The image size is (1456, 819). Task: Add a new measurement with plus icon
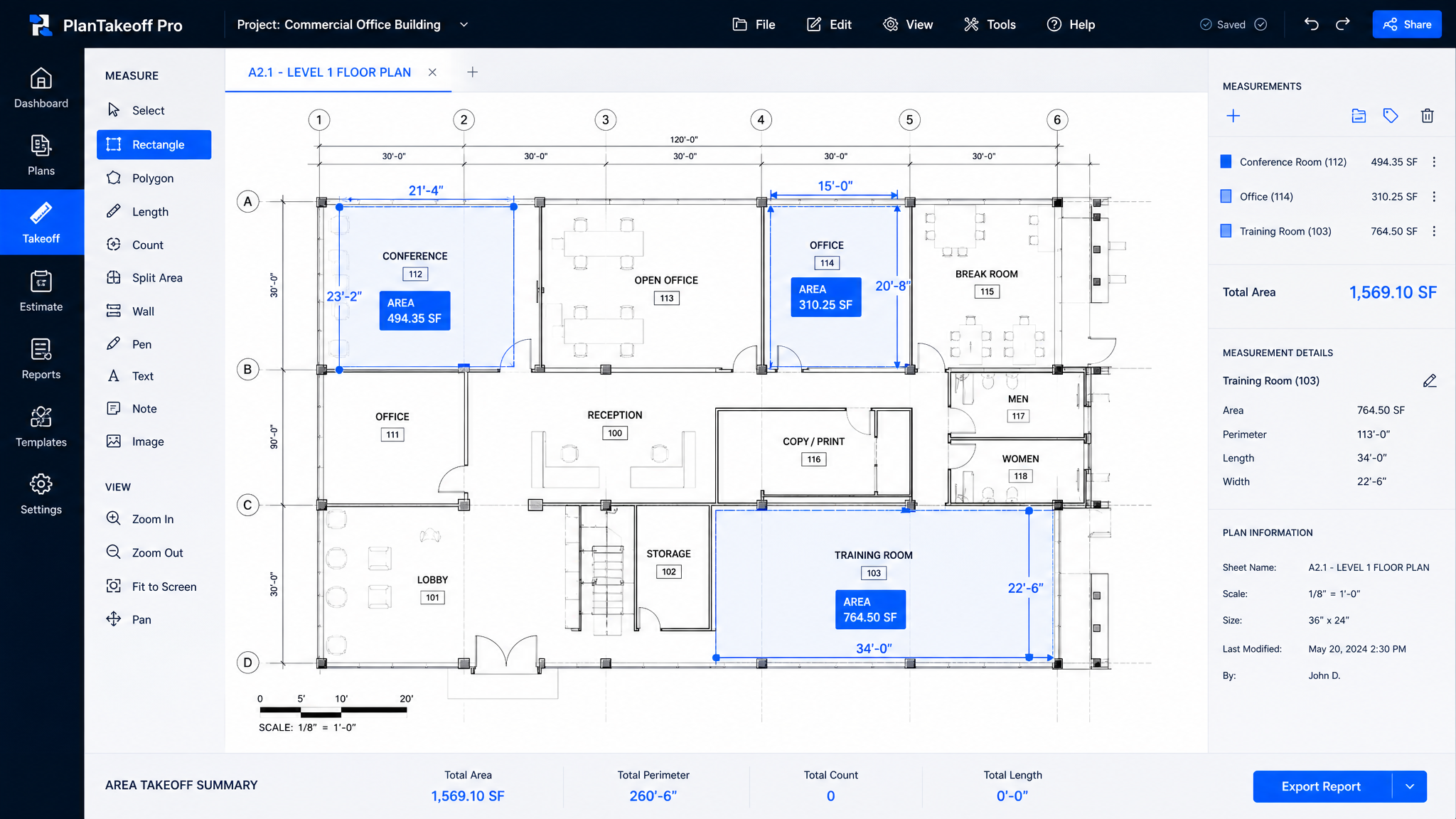point(1233,116)
